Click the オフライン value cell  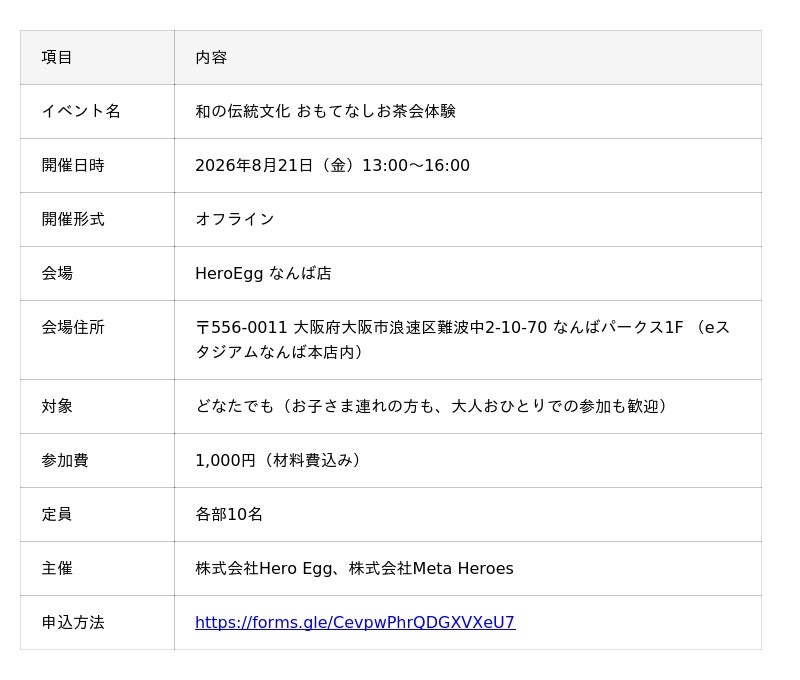[468, 219]
